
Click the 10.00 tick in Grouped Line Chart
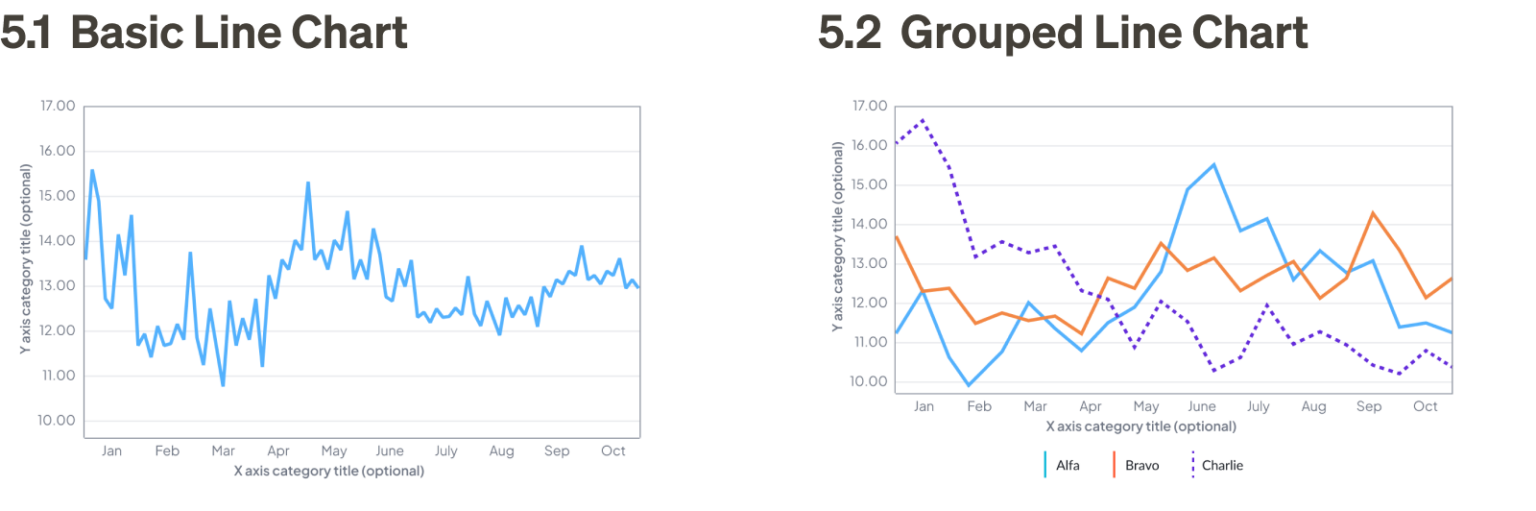pos(870,382)
